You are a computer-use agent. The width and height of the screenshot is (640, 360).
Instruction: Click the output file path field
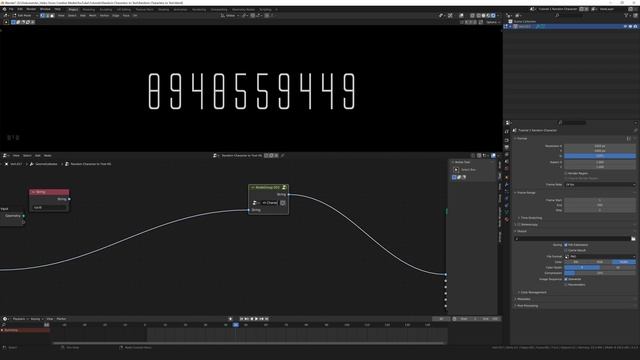(x=572, y=238)
